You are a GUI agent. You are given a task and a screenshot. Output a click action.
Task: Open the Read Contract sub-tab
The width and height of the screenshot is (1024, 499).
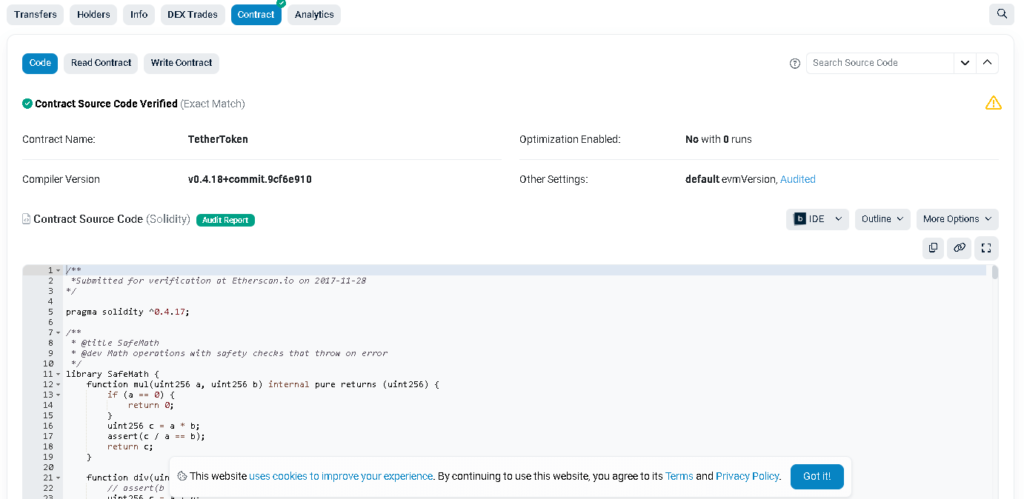pos(101,63)
